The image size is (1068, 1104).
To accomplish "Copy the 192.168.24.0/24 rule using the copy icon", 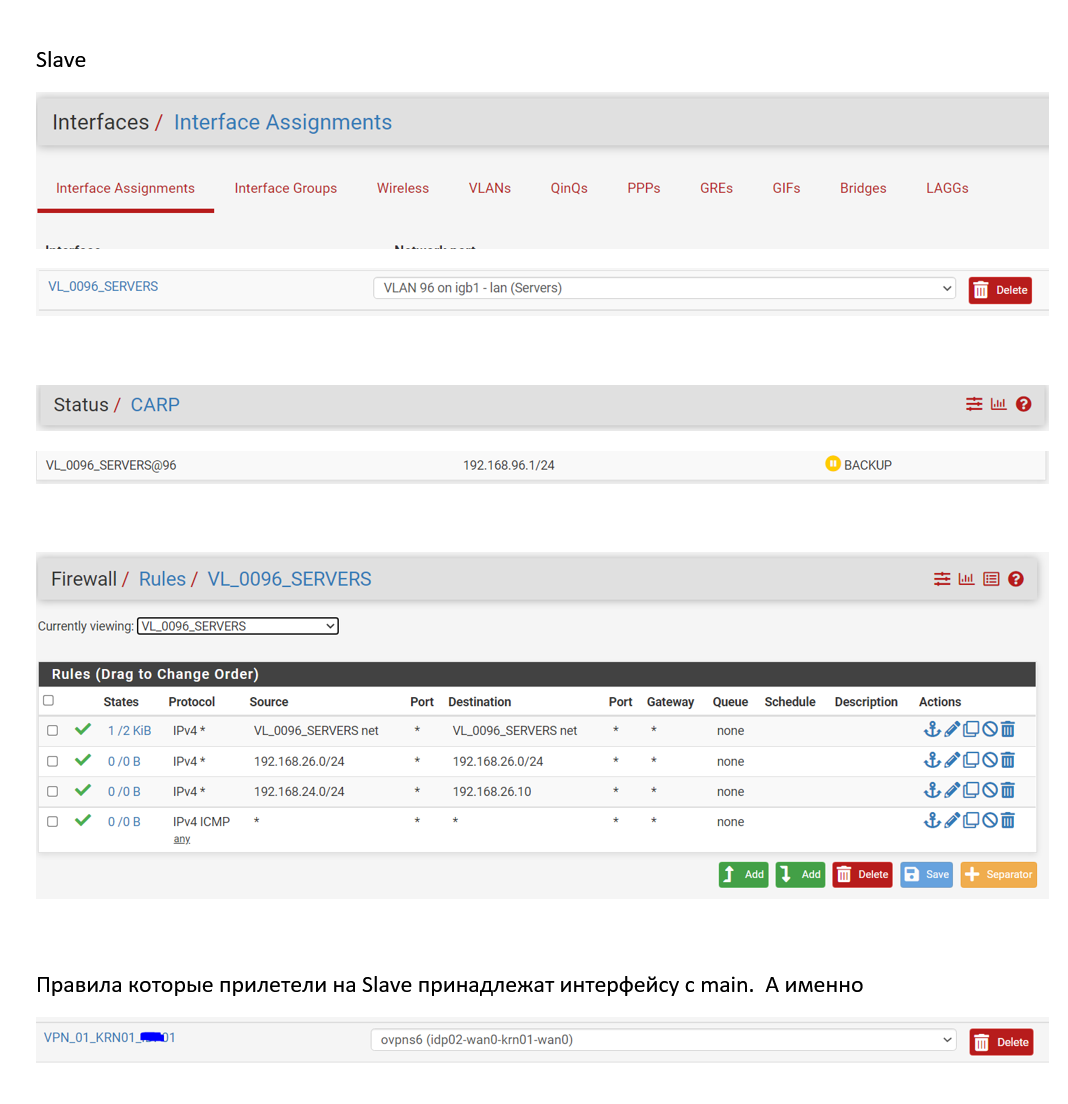I will click(970, 791).
